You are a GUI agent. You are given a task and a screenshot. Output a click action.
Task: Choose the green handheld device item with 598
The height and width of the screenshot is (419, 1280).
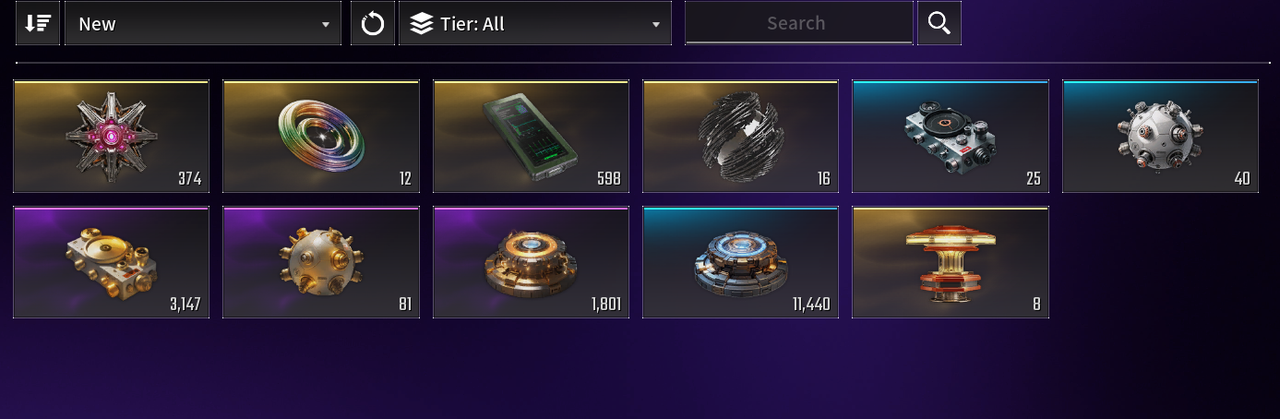click(x=531, y=136)
